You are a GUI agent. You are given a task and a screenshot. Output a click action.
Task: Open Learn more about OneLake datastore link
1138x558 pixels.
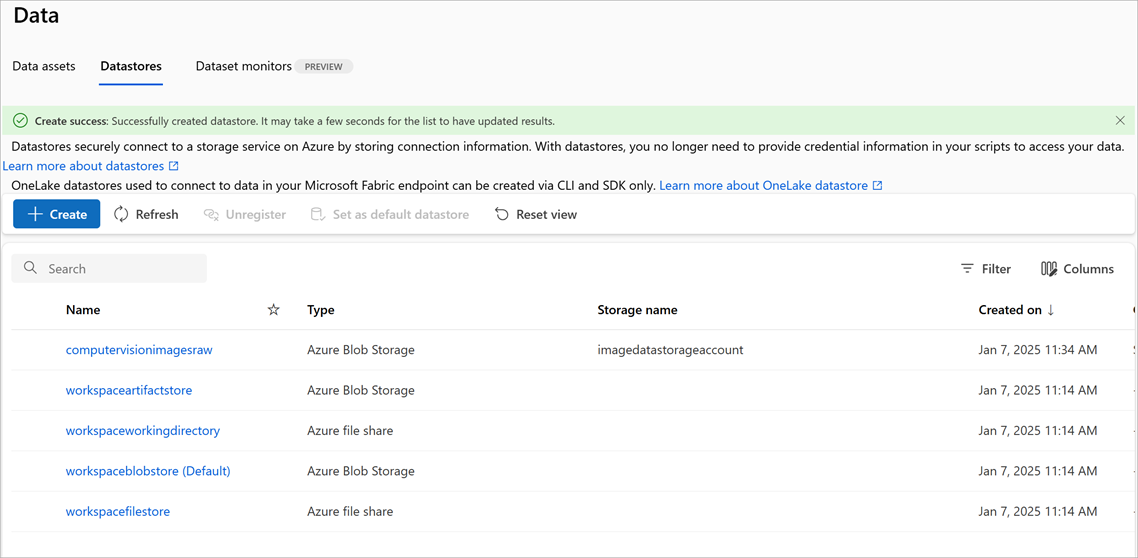(764, 186)
